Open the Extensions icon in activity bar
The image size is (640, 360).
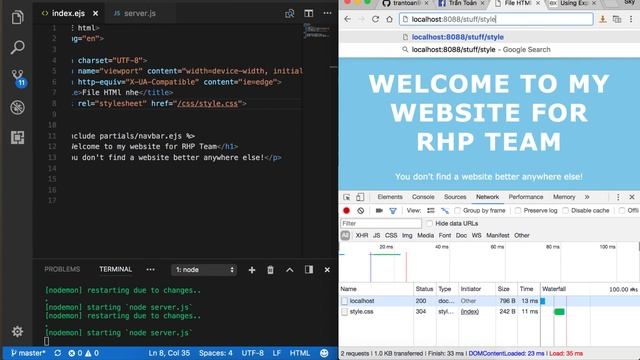tap(17, 138)
